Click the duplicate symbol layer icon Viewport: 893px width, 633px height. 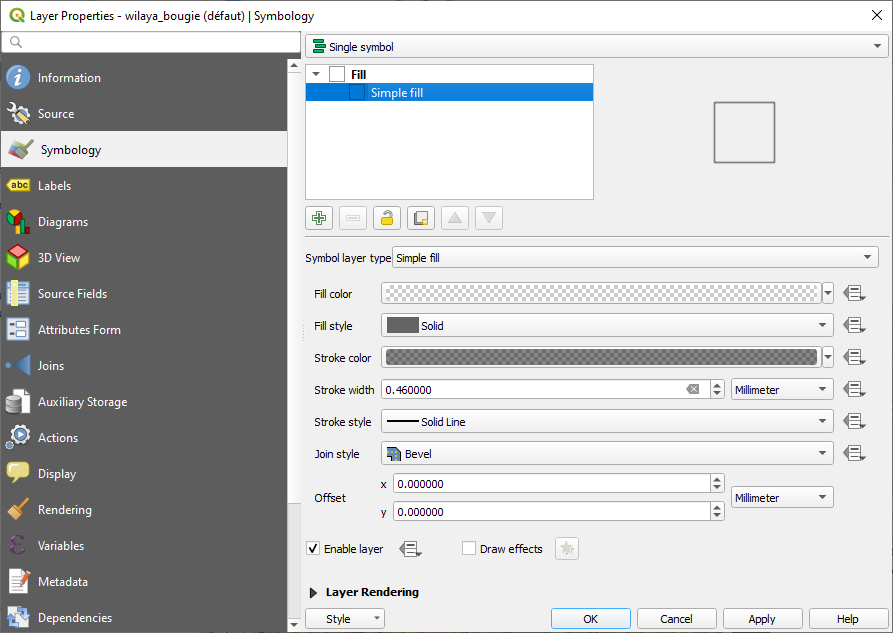(421, 218)
